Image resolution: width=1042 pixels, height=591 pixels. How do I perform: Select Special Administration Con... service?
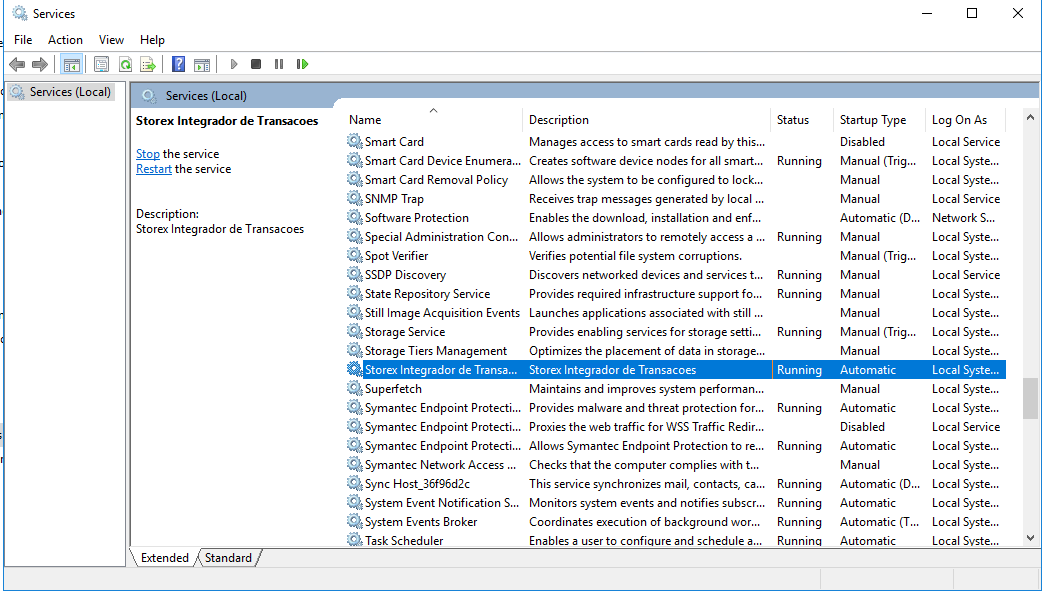click(675, 236)
